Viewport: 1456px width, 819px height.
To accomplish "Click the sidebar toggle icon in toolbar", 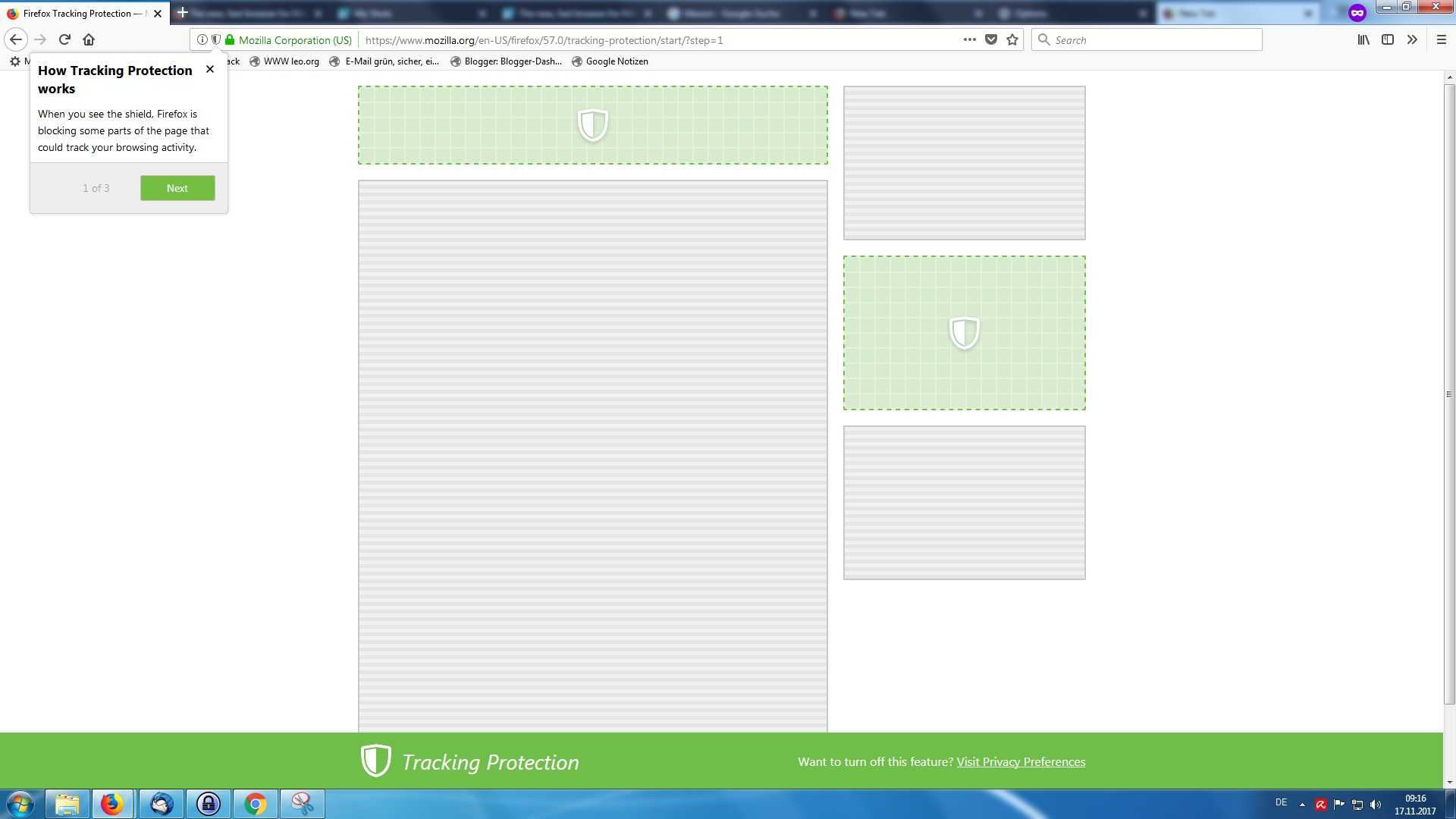I will [x=1387, y=40].
